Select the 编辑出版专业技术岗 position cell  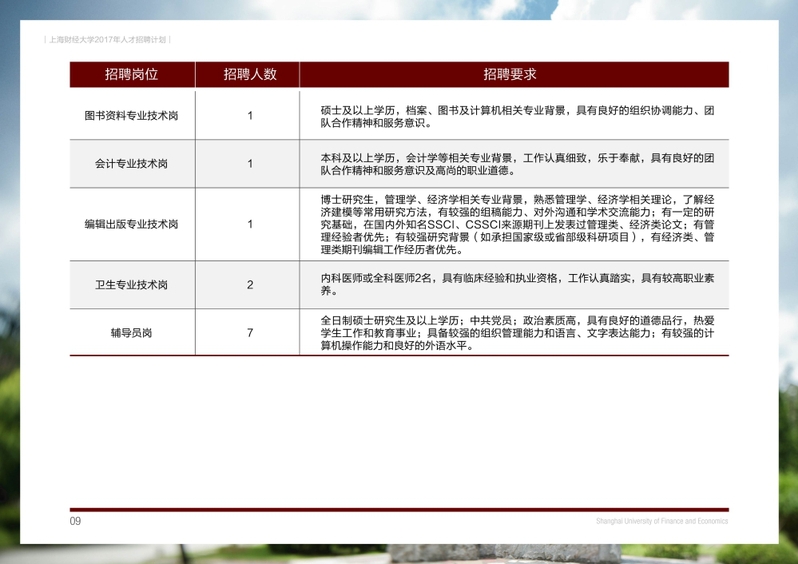click(x=131, y=224)
